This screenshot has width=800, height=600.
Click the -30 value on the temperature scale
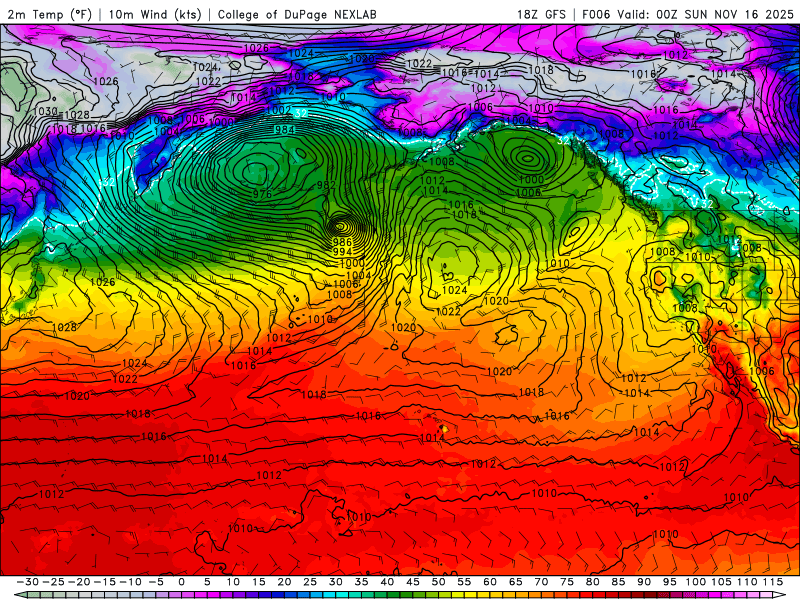pyautogui.click(x=28, y=582)
